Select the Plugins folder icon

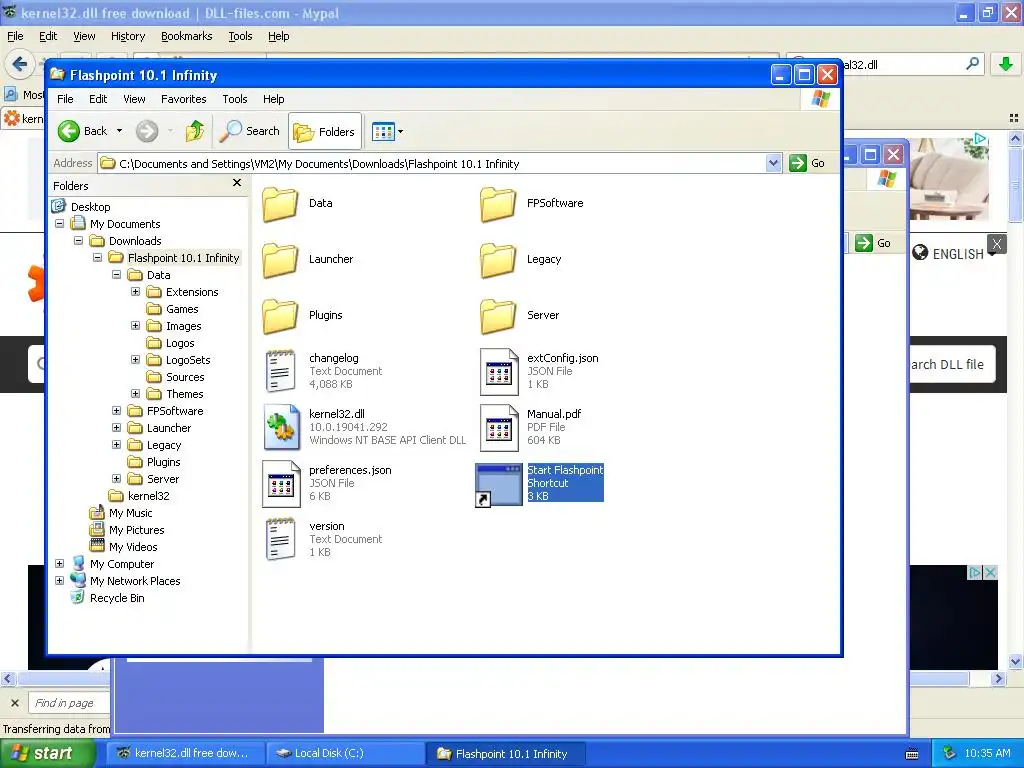280,316
